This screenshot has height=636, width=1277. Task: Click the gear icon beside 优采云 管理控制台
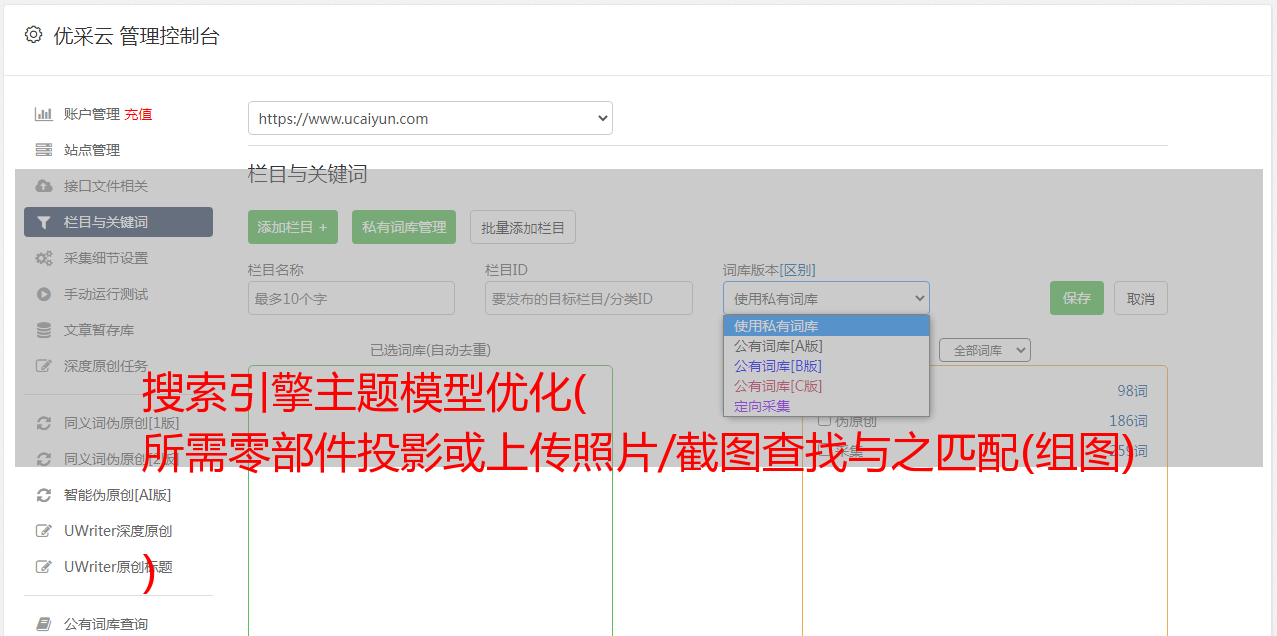(34, 35)
